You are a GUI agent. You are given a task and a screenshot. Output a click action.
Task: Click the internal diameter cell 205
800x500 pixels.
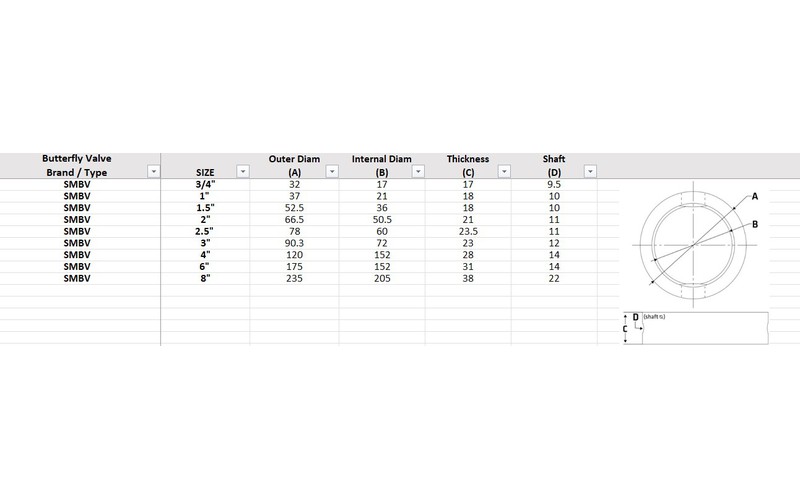tap(381, 280)
